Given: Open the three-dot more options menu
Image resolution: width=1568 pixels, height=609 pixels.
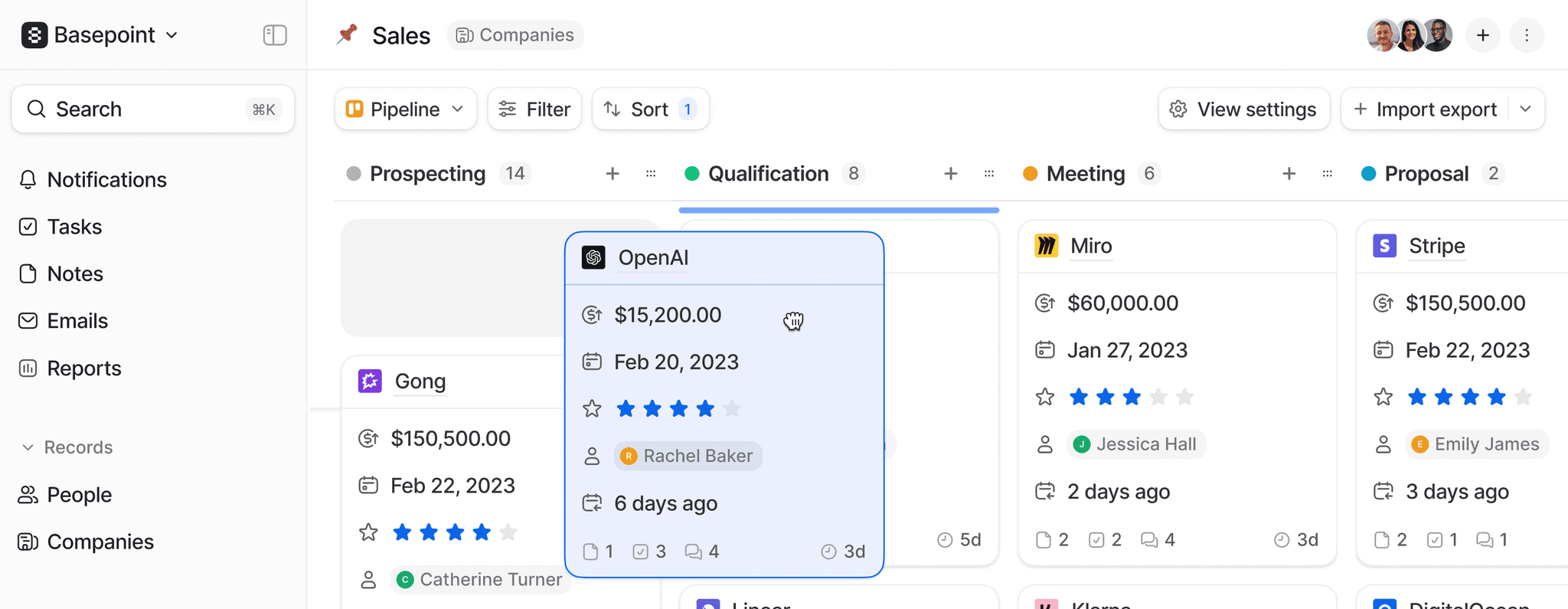Looking at the screenshot, I should (x=1527, y=35).
